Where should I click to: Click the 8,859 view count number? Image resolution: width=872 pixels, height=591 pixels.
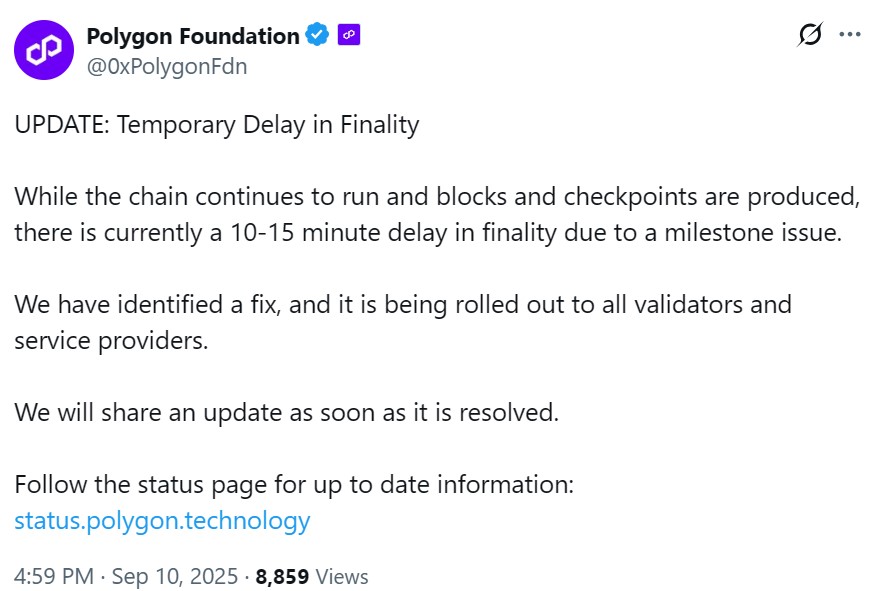[283, 577]
